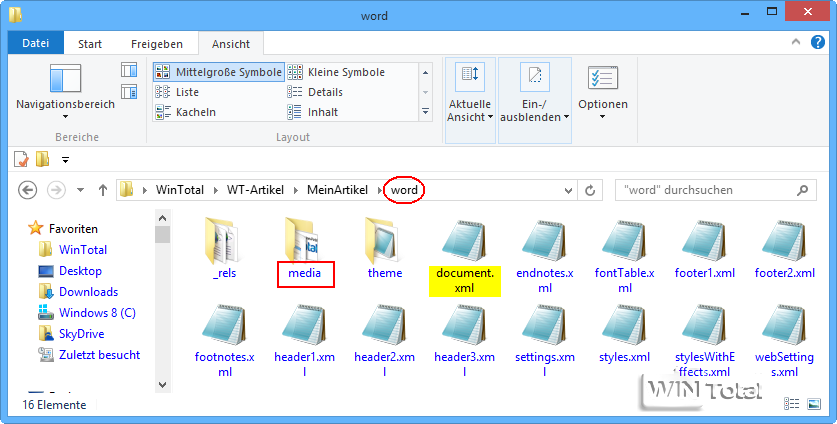This screenshot has width=837, height=424.
Task: Switch to the Freigeben tab
Action: pos(157,44)
